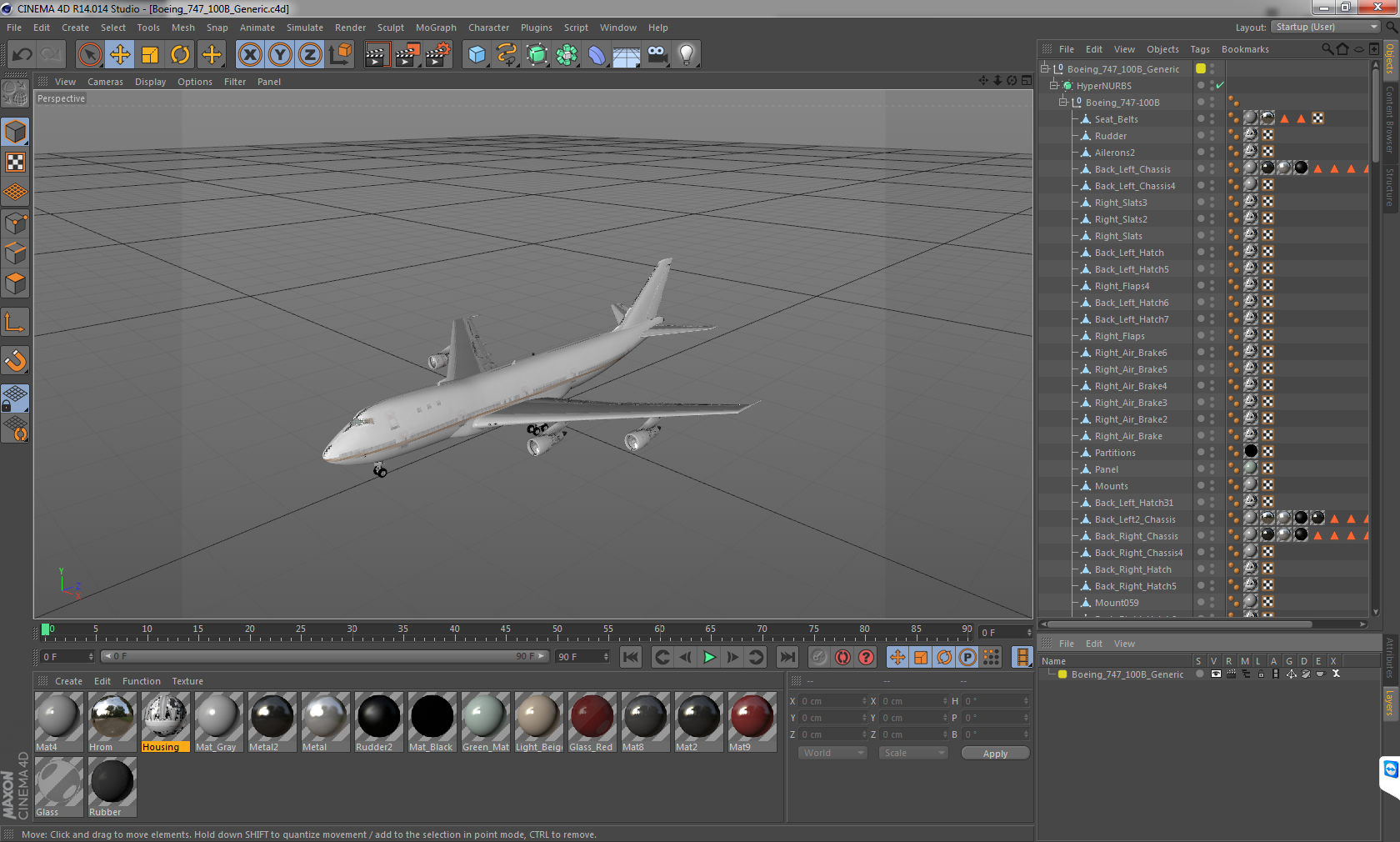Toggle Y axis lock icon
Screen dimensions: 1400x842
tap(280, 55)
